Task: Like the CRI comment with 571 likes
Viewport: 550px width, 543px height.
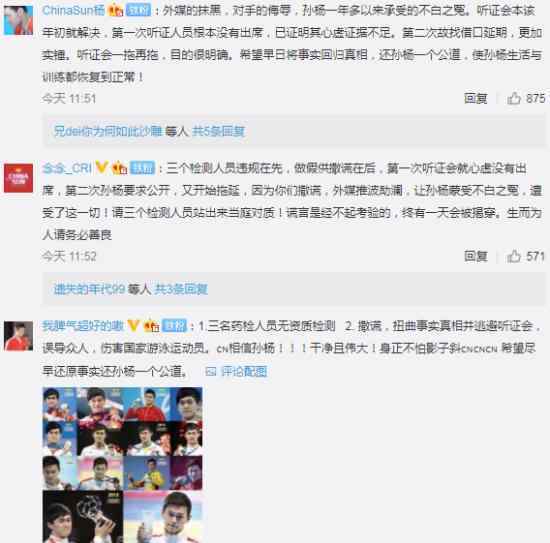Action: 514,256
